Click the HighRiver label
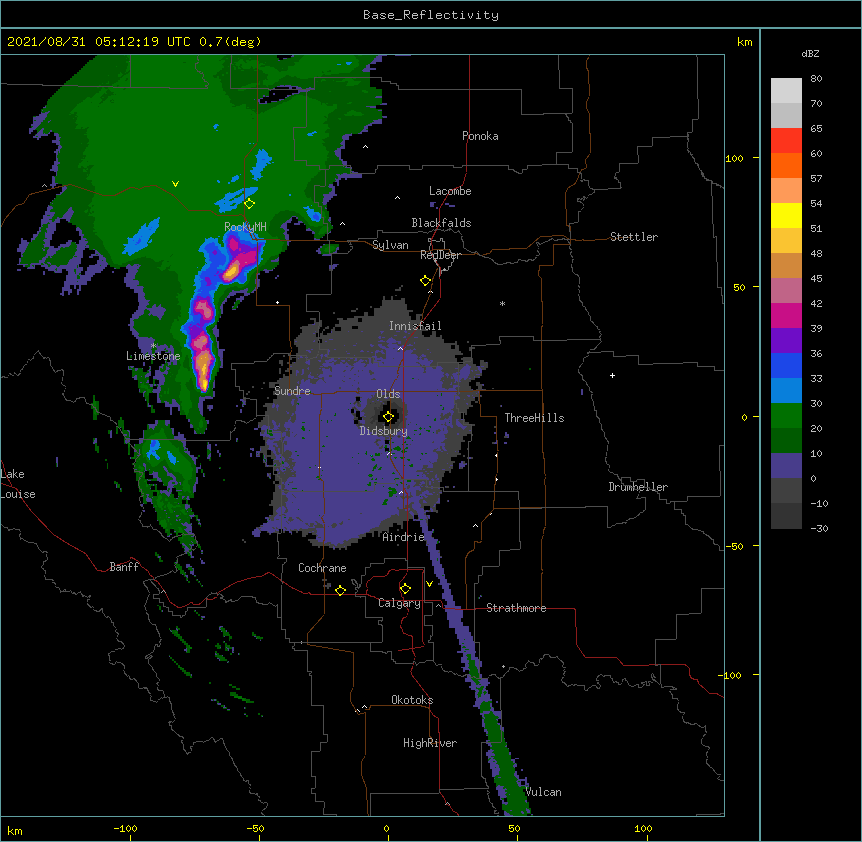The width and height of the screenshot is (862, 842). coord(430,743)
